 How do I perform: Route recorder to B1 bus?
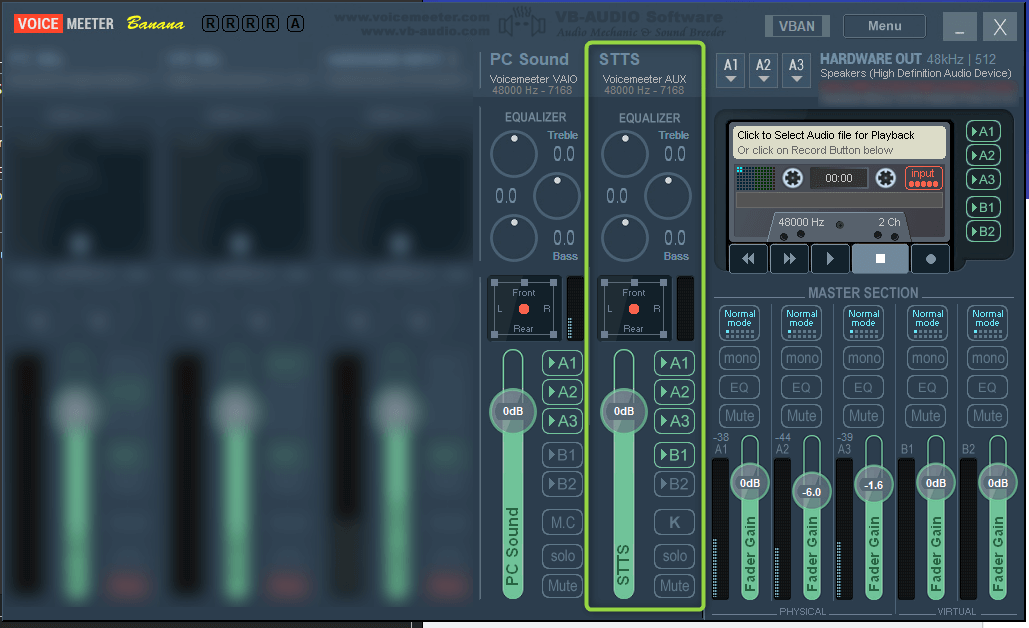(x=983, y=207)
